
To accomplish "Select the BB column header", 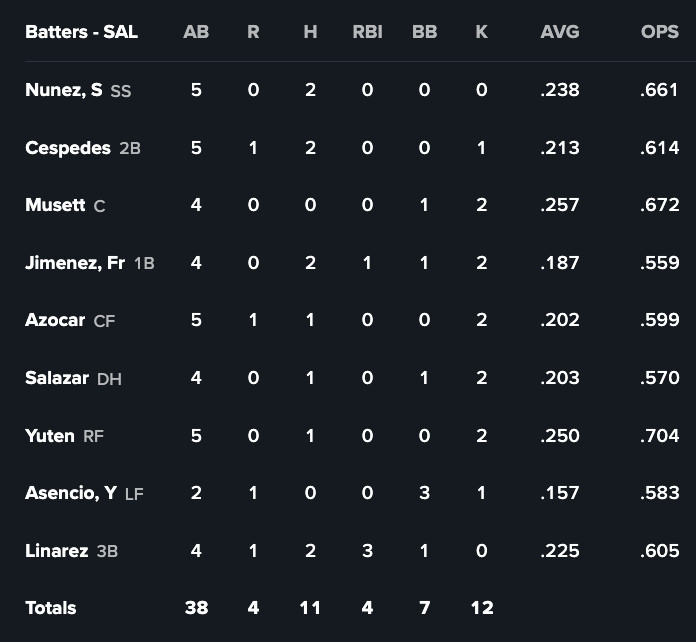I will tap(424, 32).
